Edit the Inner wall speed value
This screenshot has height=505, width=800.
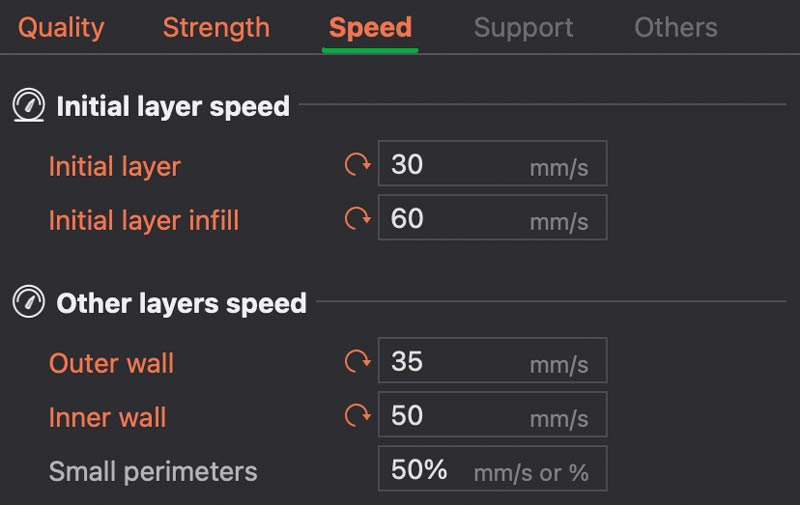click(x=455, y=416)
